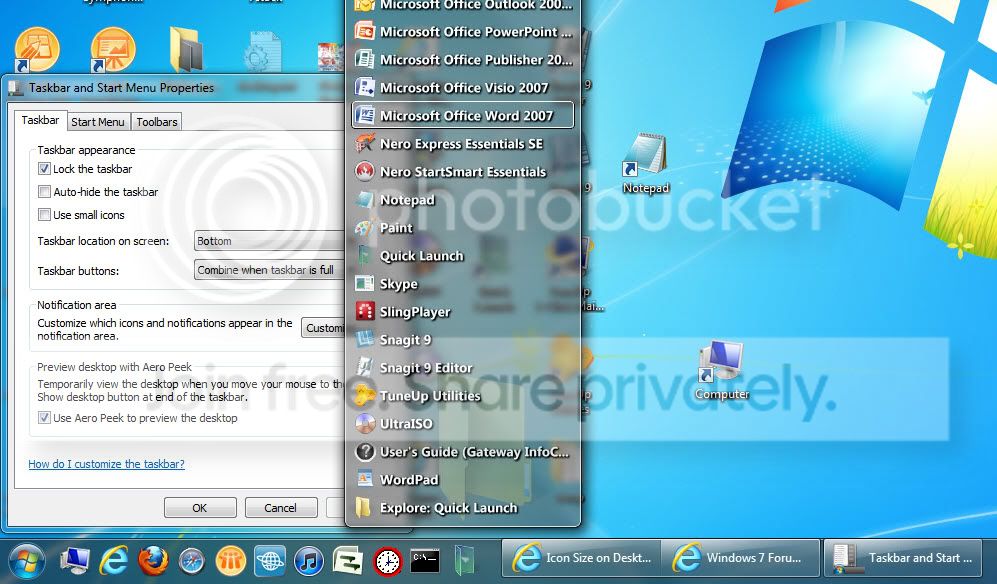
Task: Click the Nero StartSmart Essentials flame icon
Action: point(365,171)
